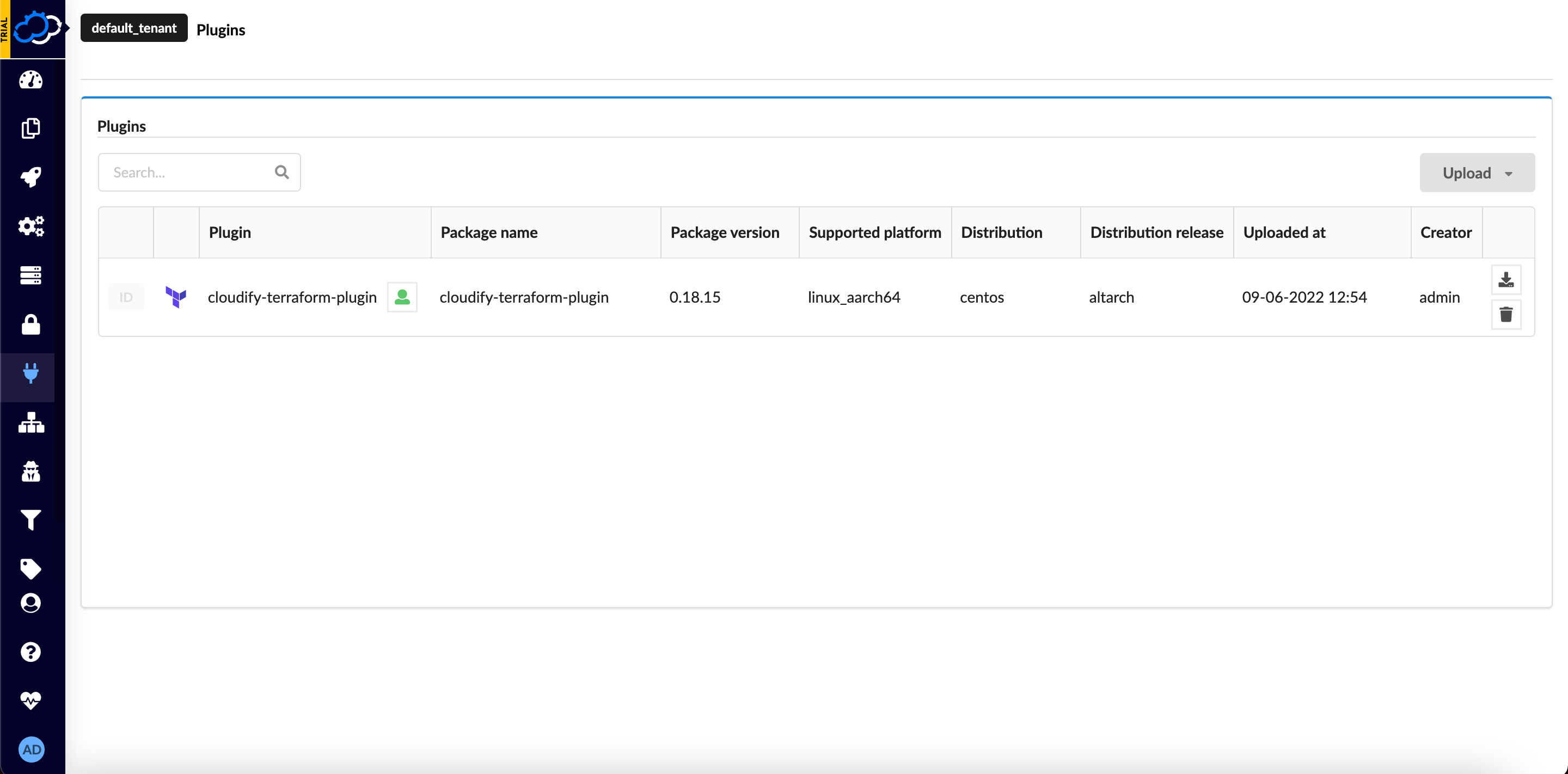Viewport: 1568px width, 774px height.
Task: Open the Secrets lock icon in sidebar
Action: coord(30,324)
